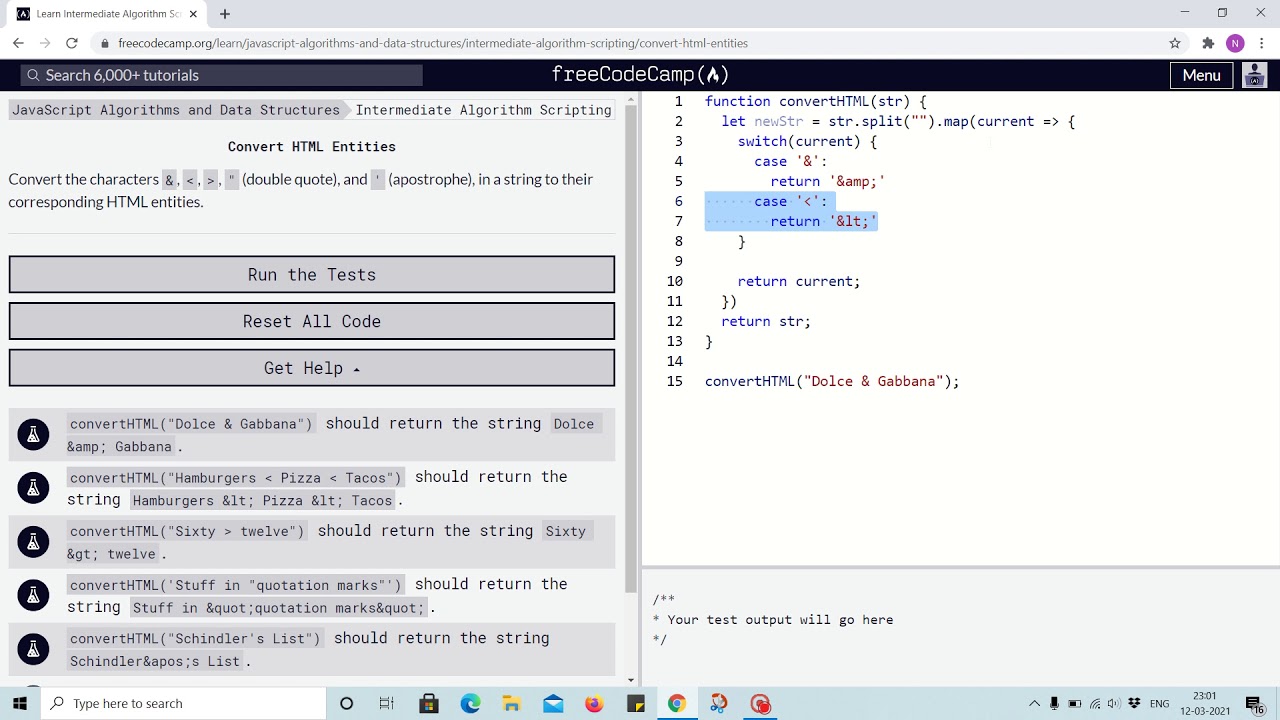Open Cortana circle in taskbar
The image size is (1280, 720).
(346, 703)
